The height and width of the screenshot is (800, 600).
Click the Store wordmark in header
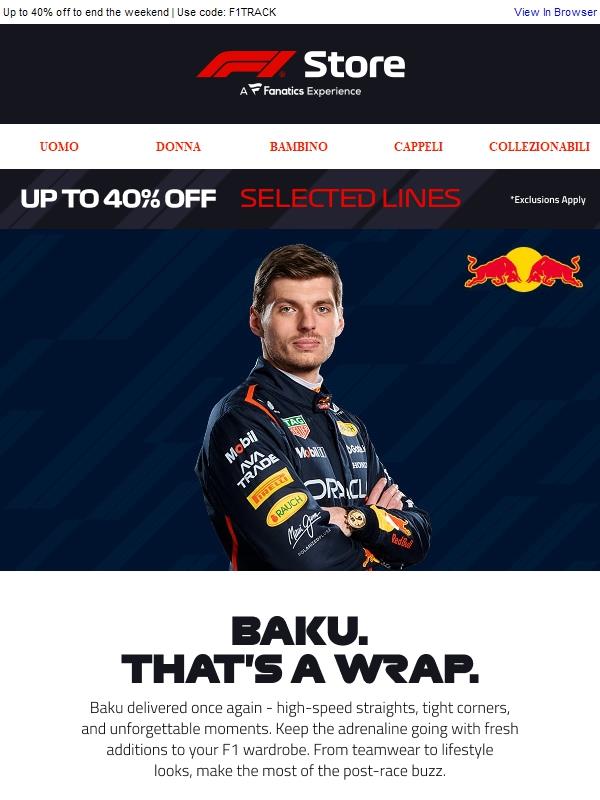tap(355, 64)
